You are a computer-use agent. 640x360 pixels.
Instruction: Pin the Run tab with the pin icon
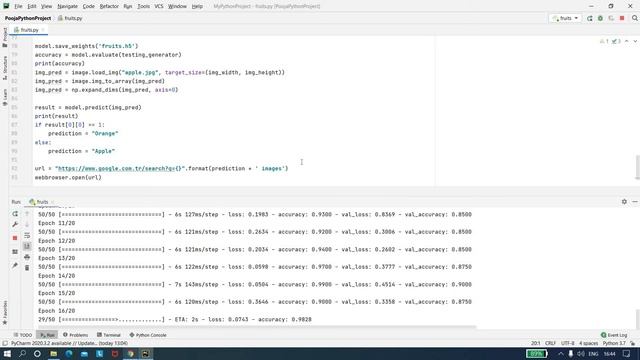[x=15, y=266]
